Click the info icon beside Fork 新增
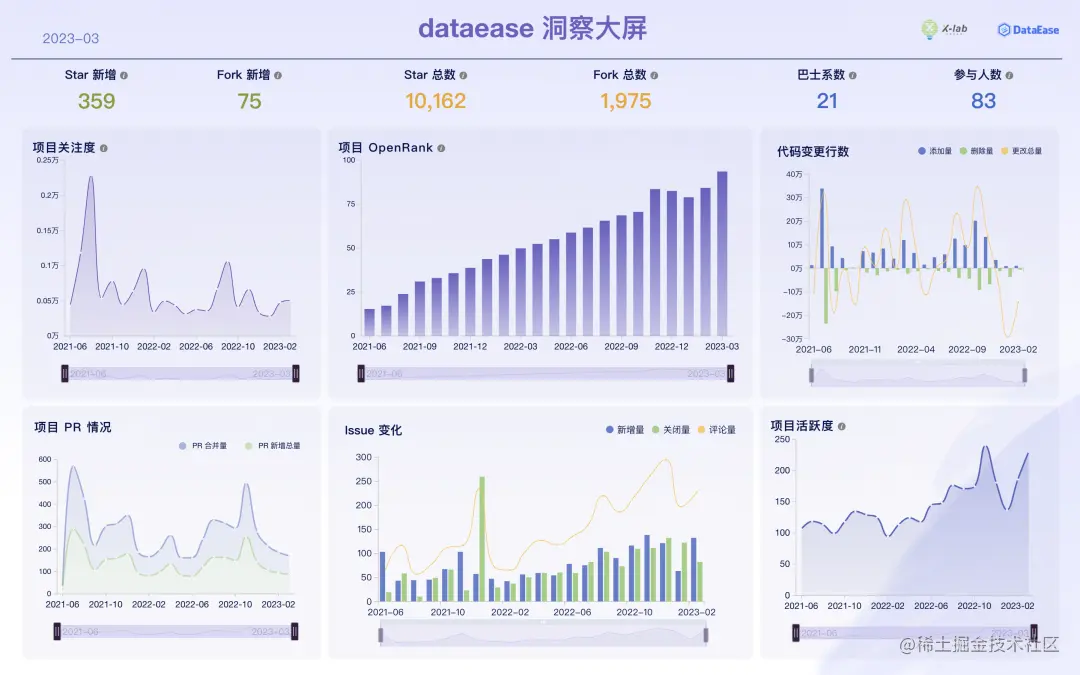This screenshot has width=1080, height=675. (x=278, y=76)
